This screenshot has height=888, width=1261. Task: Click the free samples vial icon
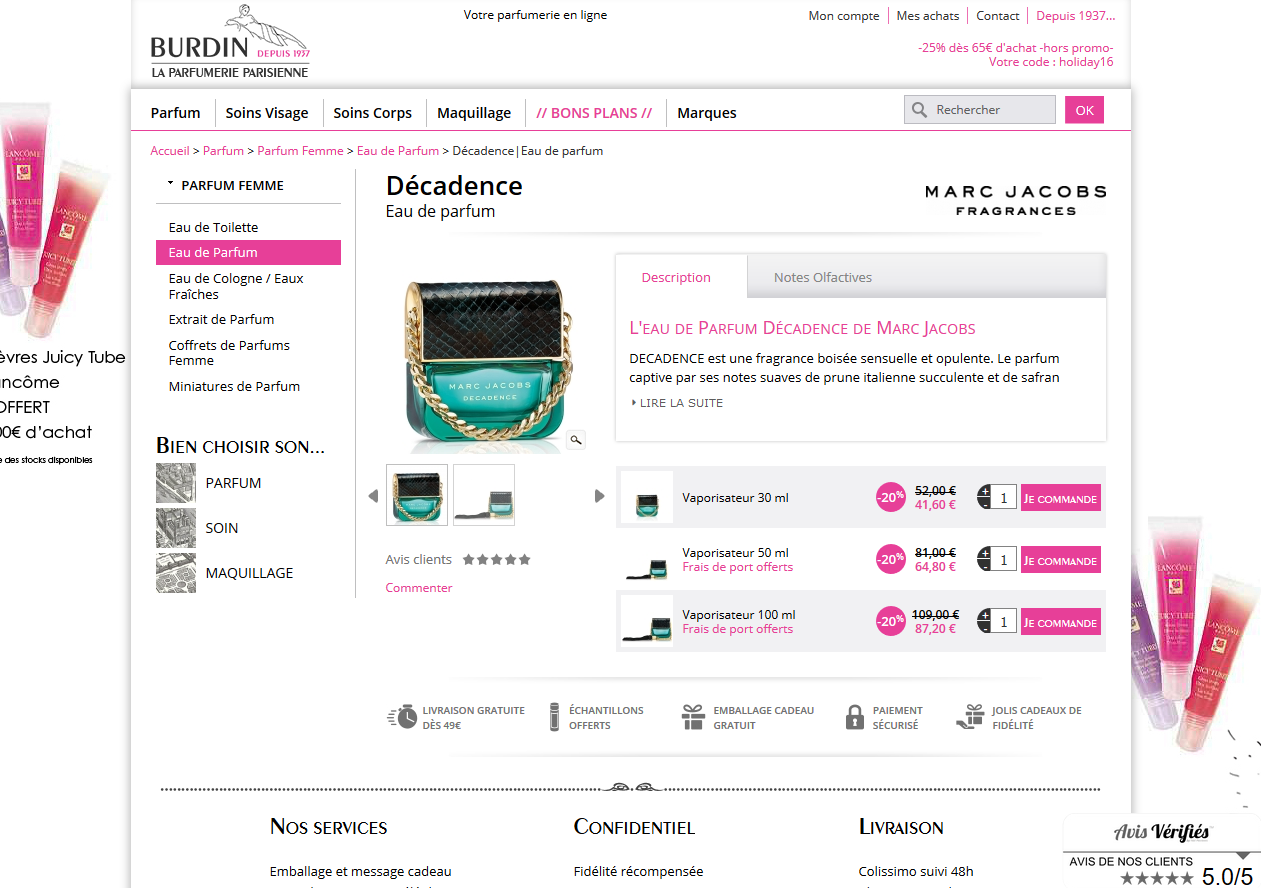[554, 717]
